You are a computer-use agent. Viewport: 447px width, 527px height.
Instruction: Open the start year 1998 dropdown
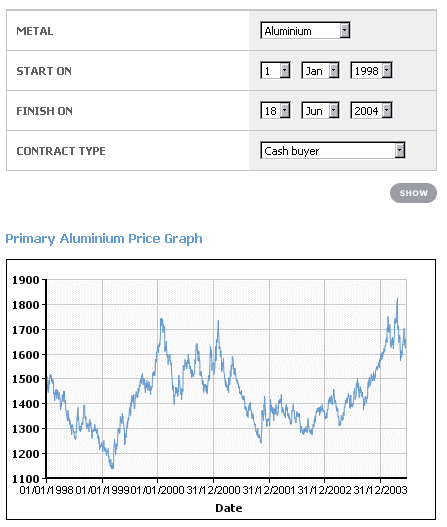(371, 71)
